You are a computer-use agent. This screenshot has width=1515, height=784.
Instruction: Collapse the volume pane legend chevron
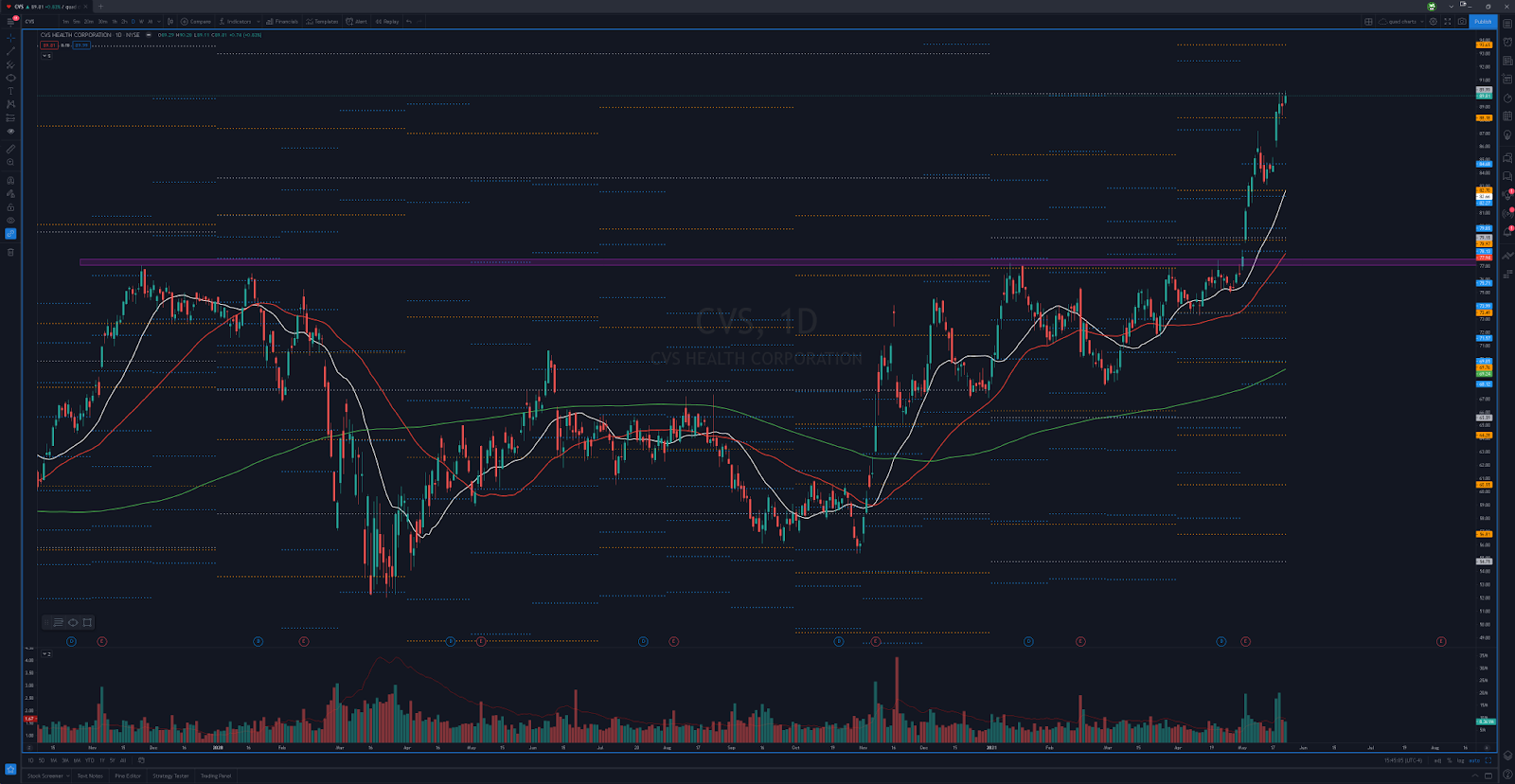click(x=45, y=654)
